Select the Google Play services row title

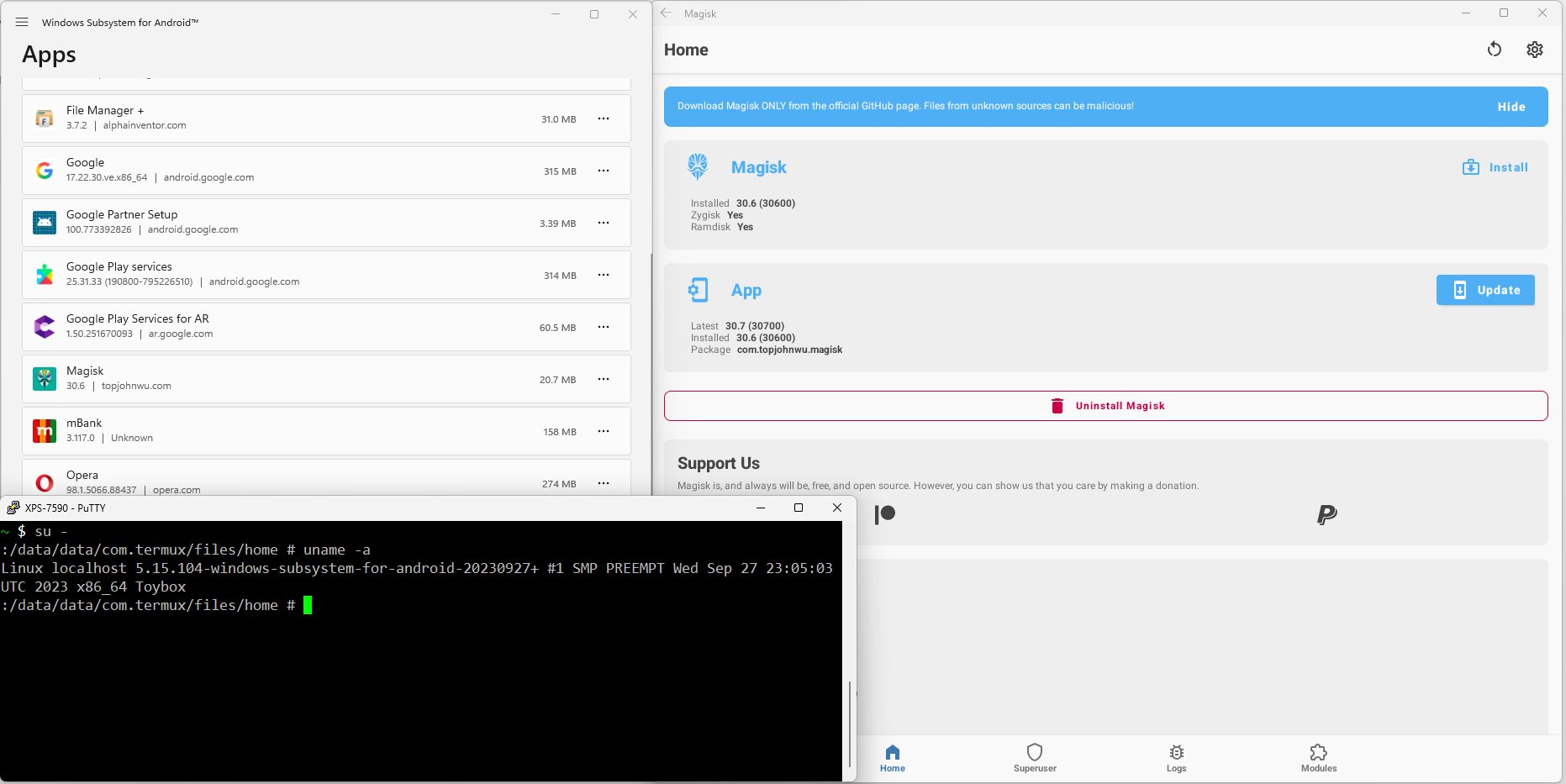pos(119,266)
